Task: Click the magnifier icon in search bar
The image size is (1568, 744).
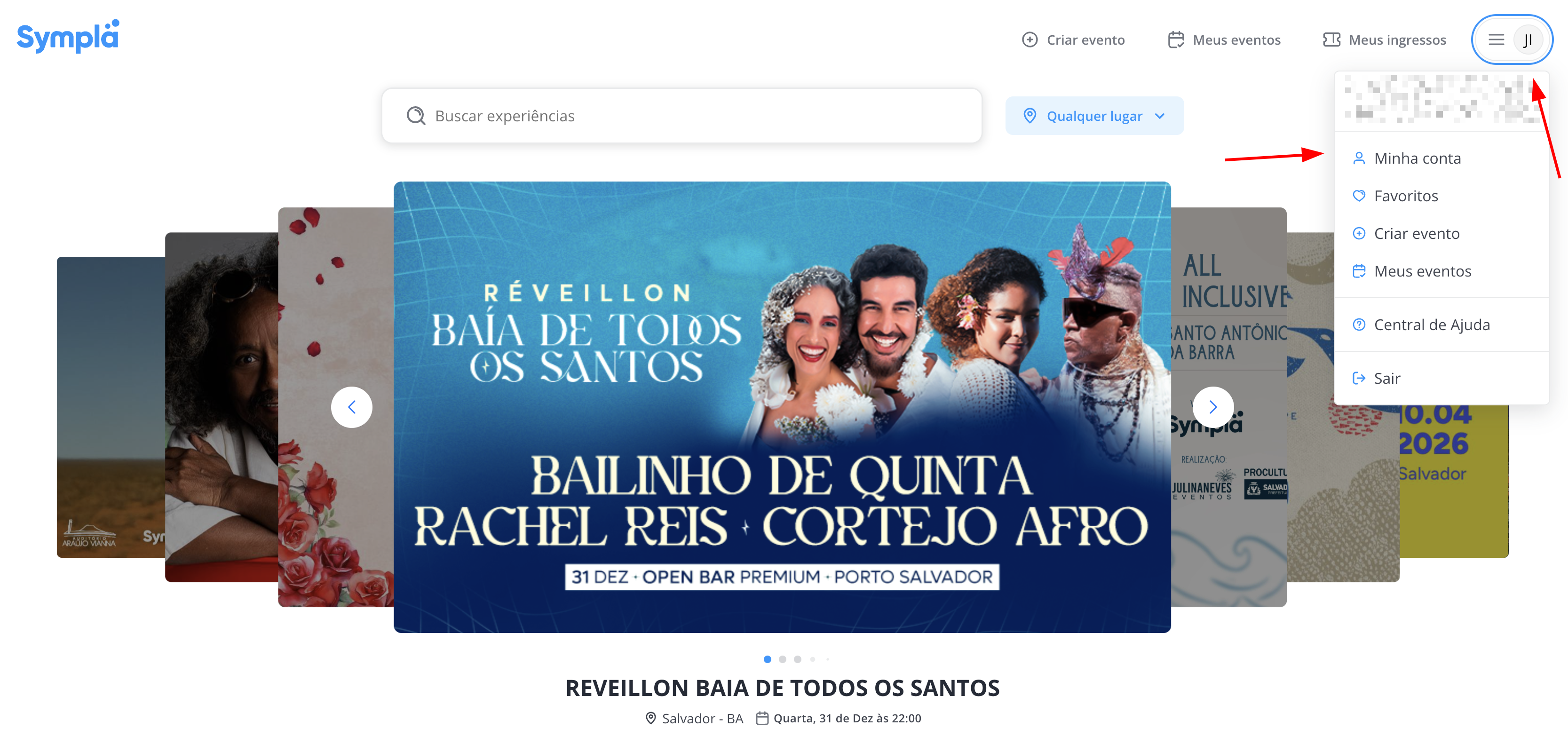Action: [416, 116]
